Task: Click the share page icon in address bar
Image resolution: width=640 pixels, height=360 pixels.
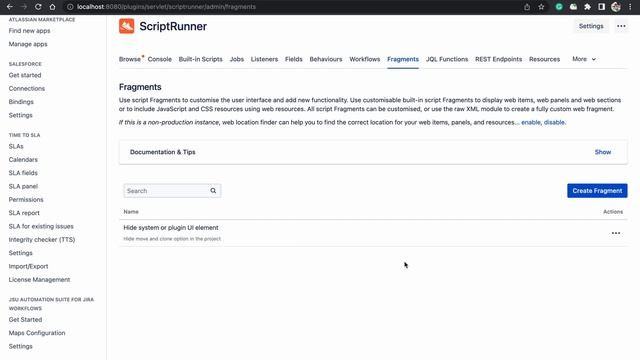Action: [527, 7]
